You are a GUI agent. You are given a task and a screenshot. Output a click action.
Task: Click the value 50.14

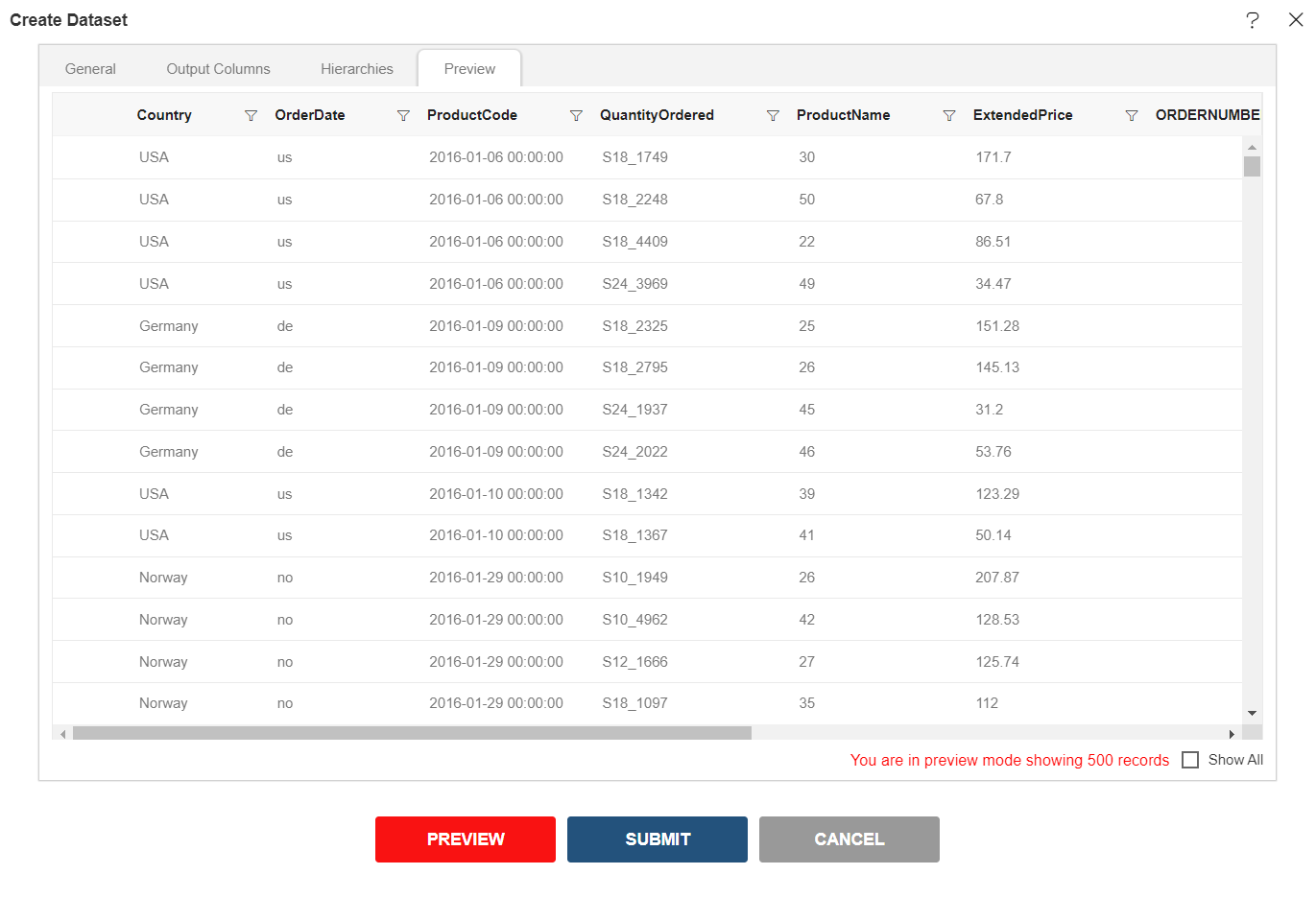coord(993,535)
